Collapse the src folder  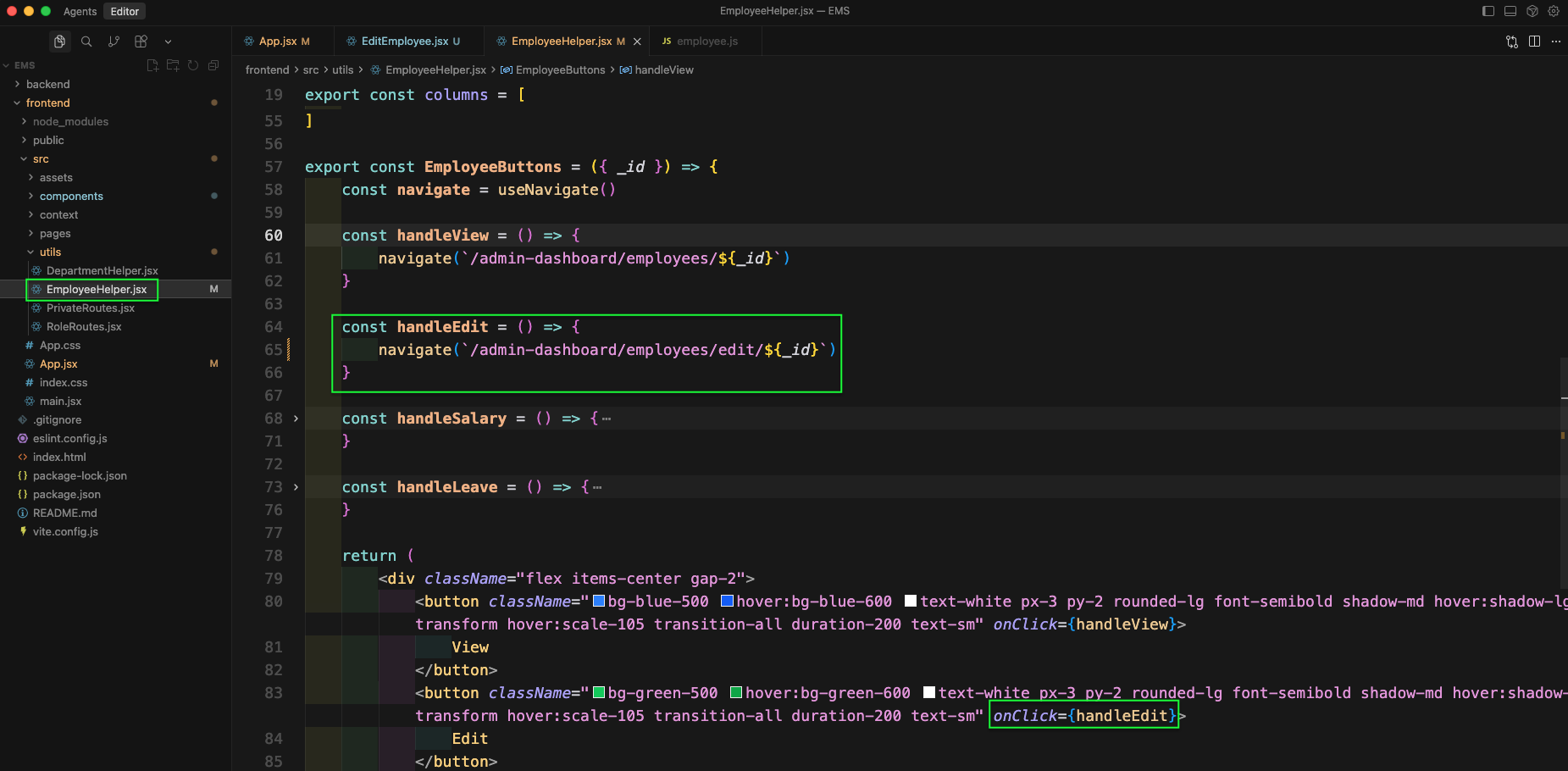(x=115, y=159)
